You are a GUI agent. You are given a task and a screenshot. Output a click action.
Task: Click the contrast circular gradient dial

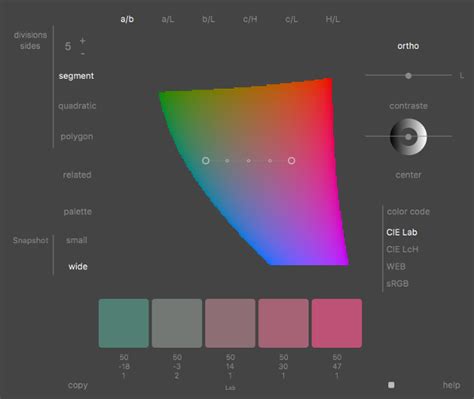coord(408,137)
